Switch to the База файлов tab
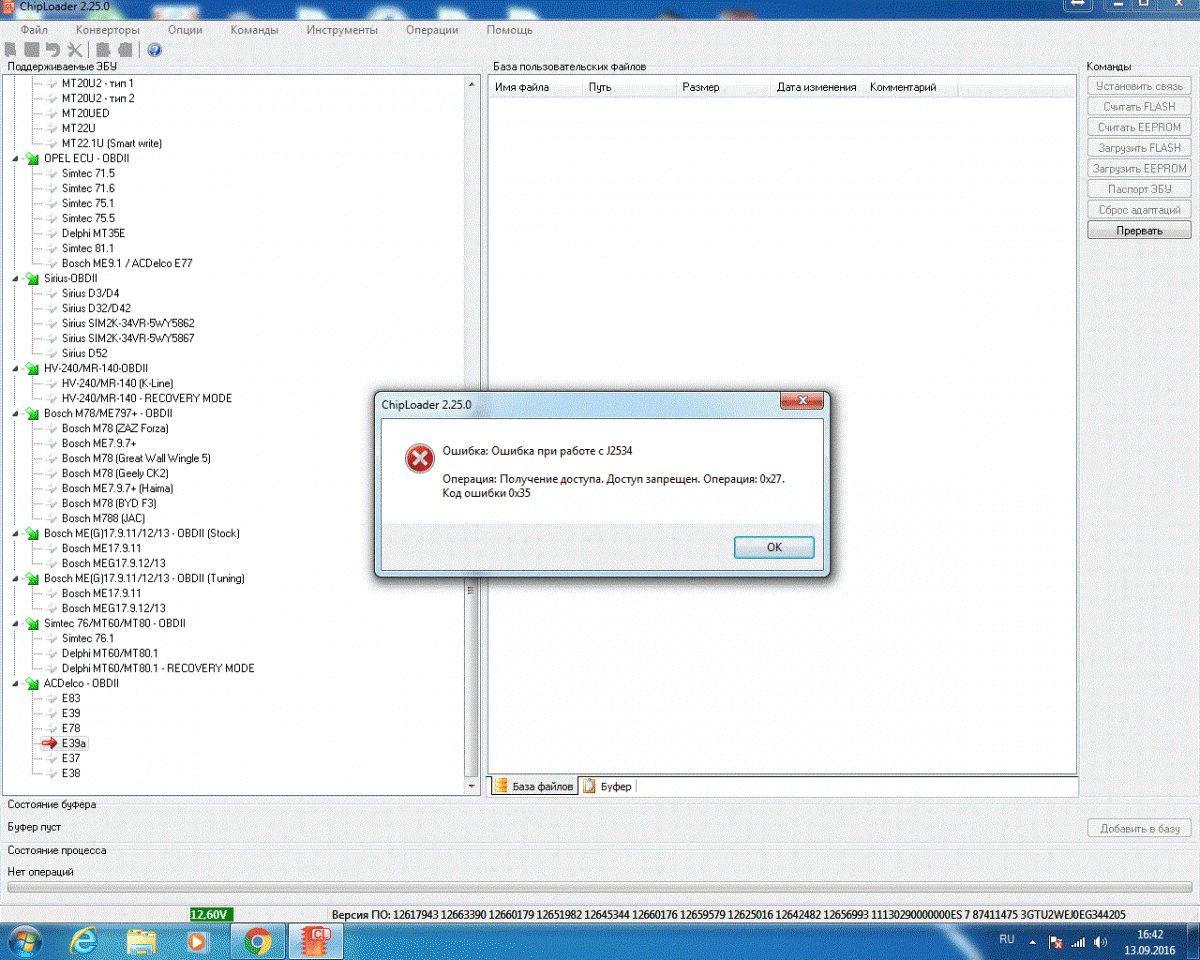 tap(534, 786)
